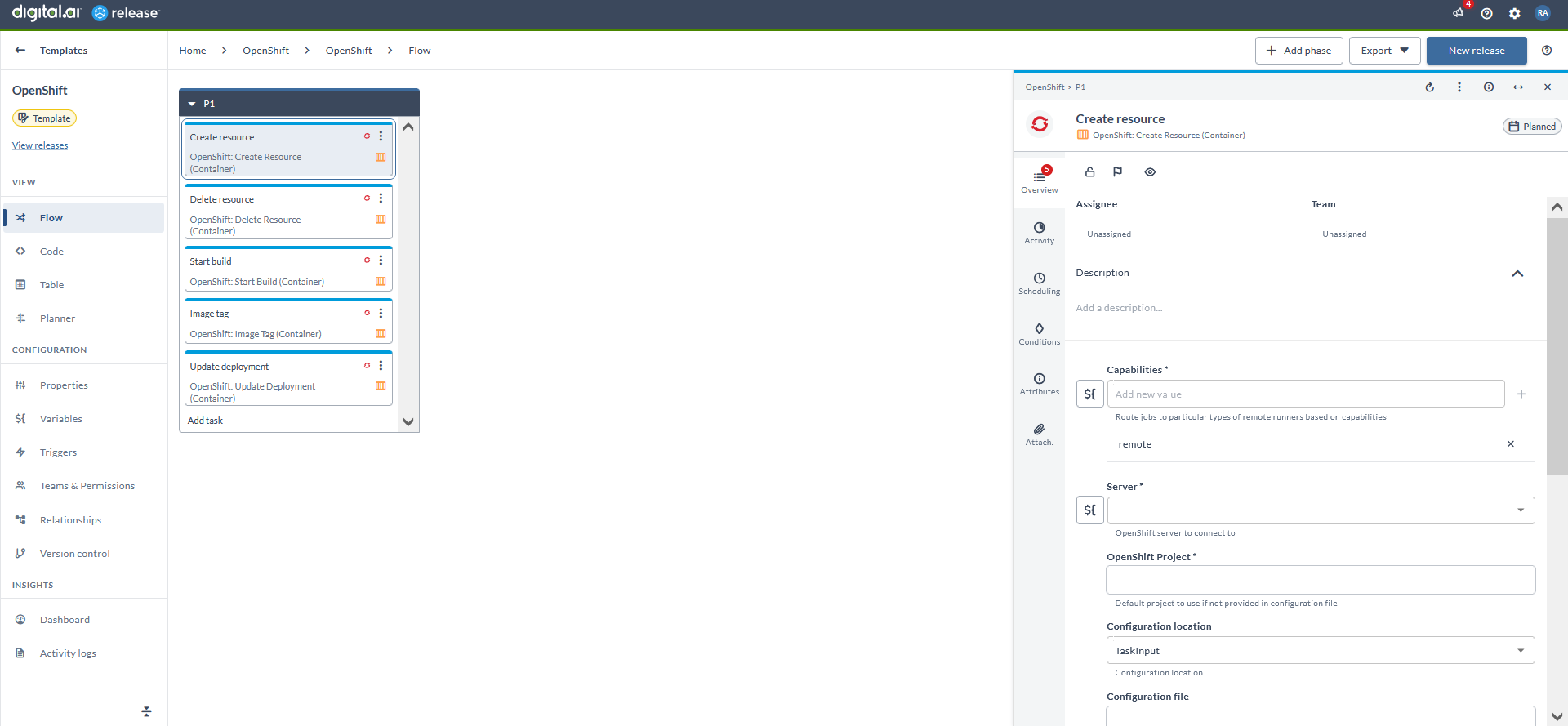Close the Create resource task panel

point(1548,87)
